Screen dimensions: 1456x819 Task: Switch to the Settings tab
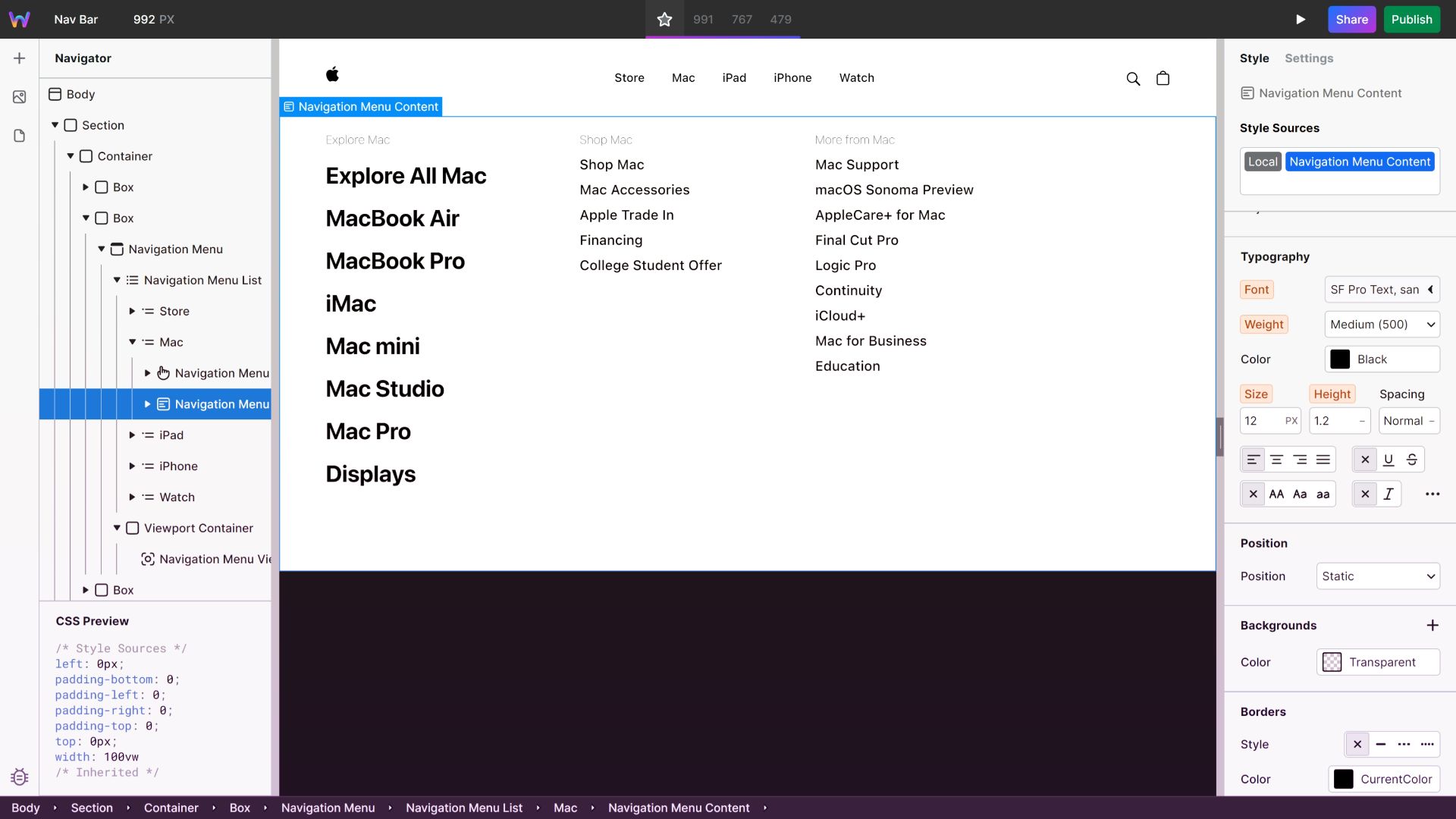(x=1310, y=58)
